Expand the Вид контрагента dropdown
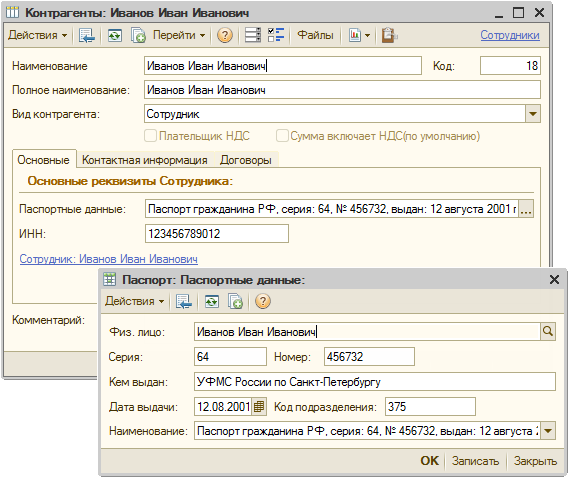Screen dimensions: 568x477 [532, 114]
